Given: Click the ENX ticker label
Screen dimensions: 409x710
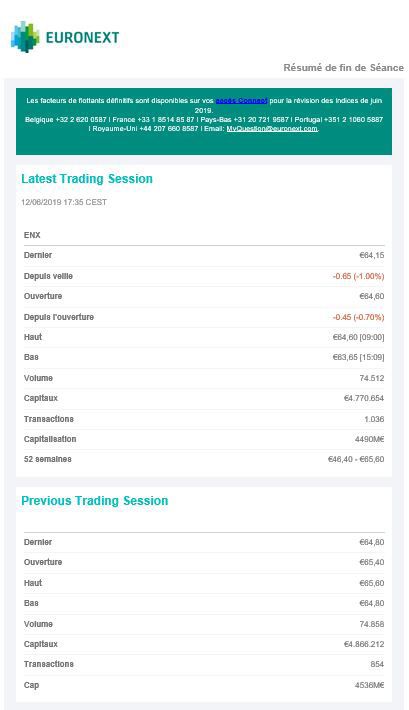Looking at the screenshot, I should [x=32, y=235].
